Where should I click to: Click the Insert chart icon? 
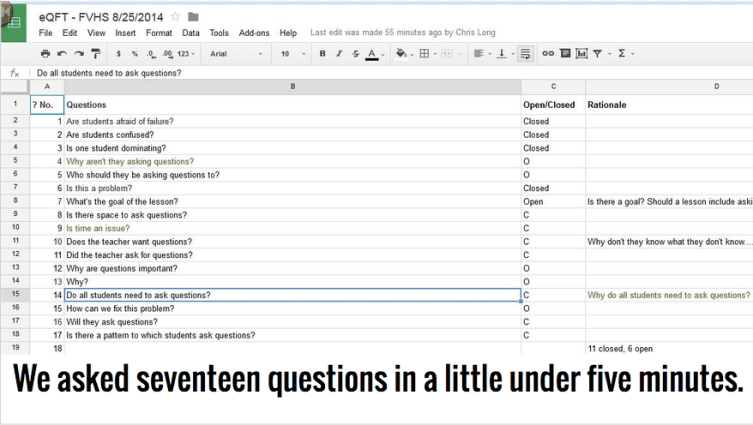click(580, 54)
